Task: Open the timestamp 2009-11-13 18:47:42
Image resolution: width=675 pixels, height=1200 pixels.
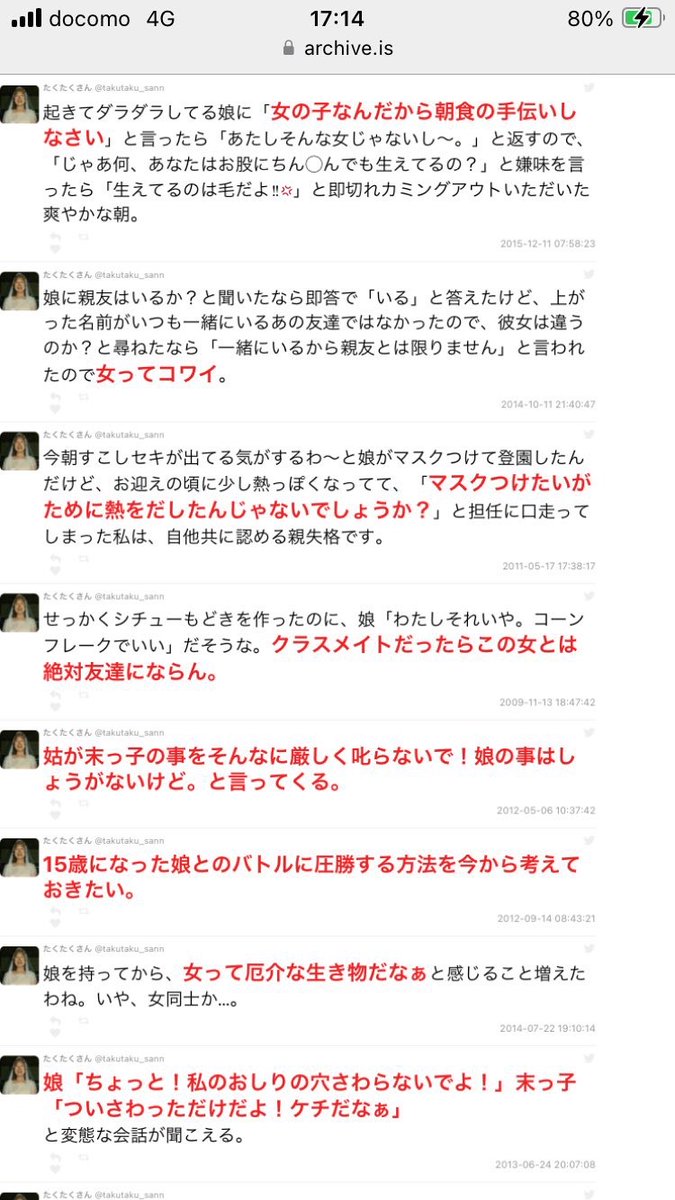Action: (548, 702)
